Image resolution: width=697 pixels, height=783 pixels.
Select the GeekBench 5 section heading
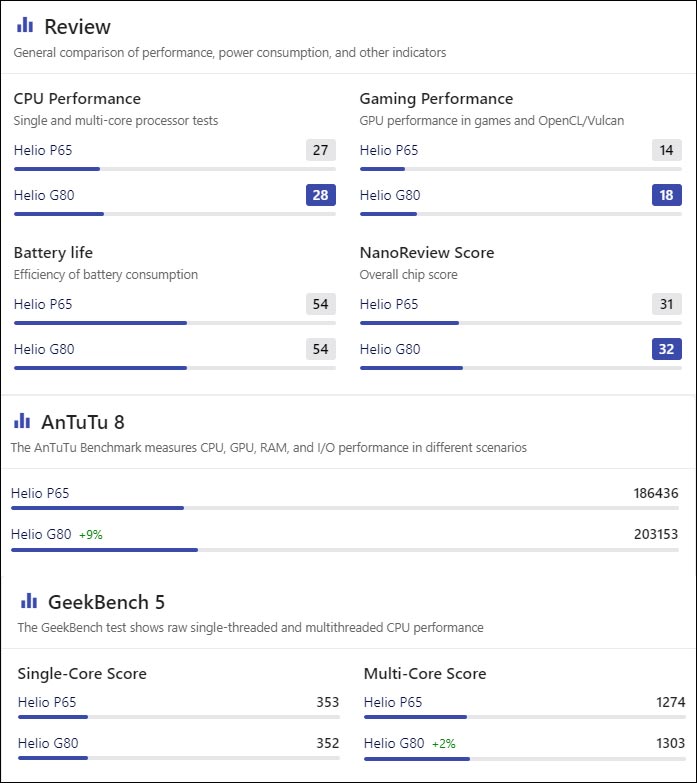pyautogui.click(x=106, y=602)
